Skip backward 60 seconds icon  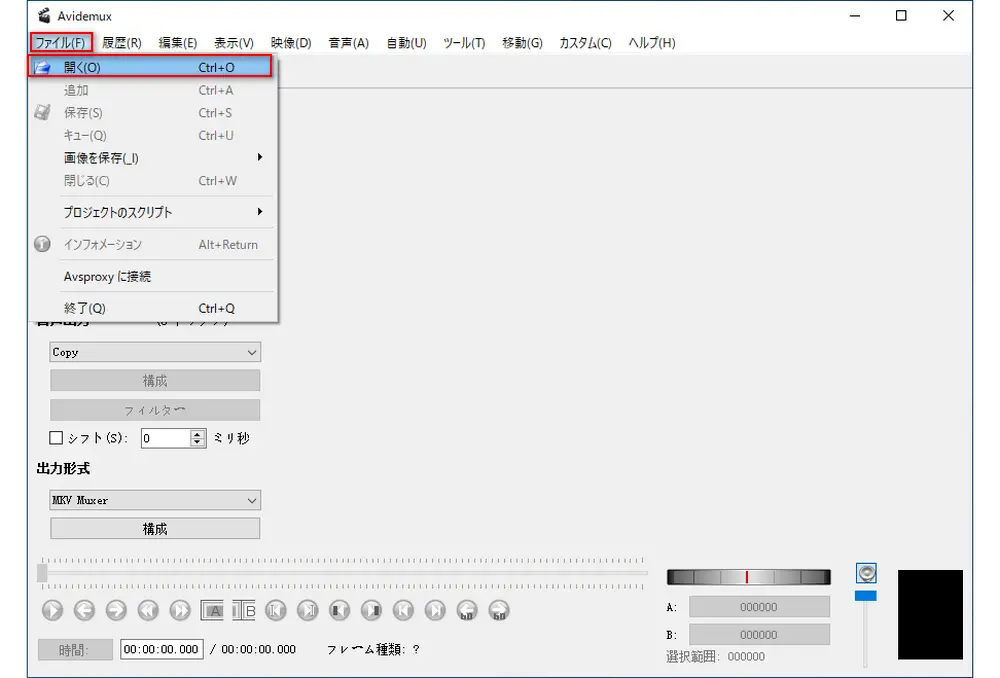(x=466, y=609)
